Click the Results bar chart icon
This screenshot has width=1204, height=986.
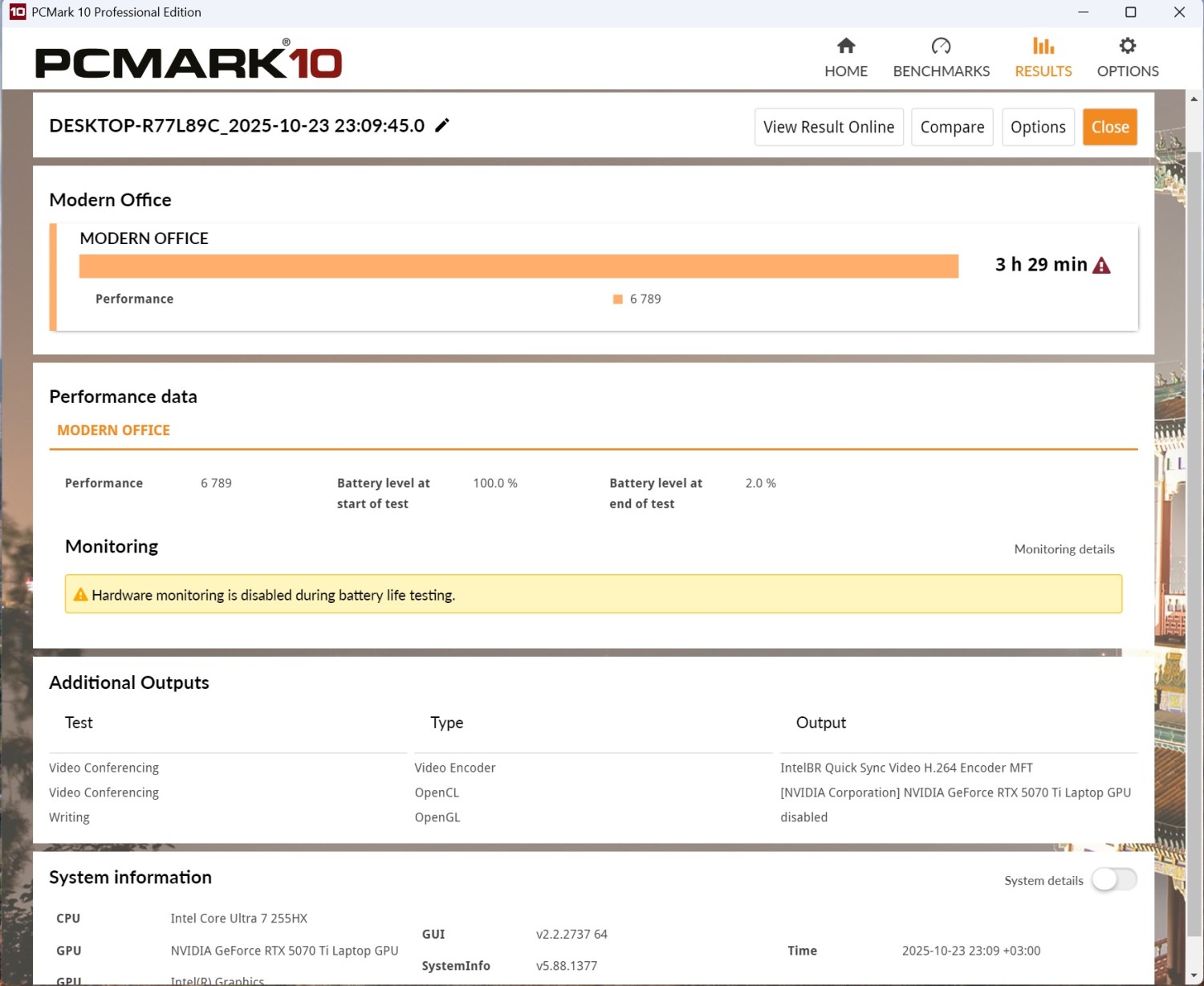point(1043,46)
